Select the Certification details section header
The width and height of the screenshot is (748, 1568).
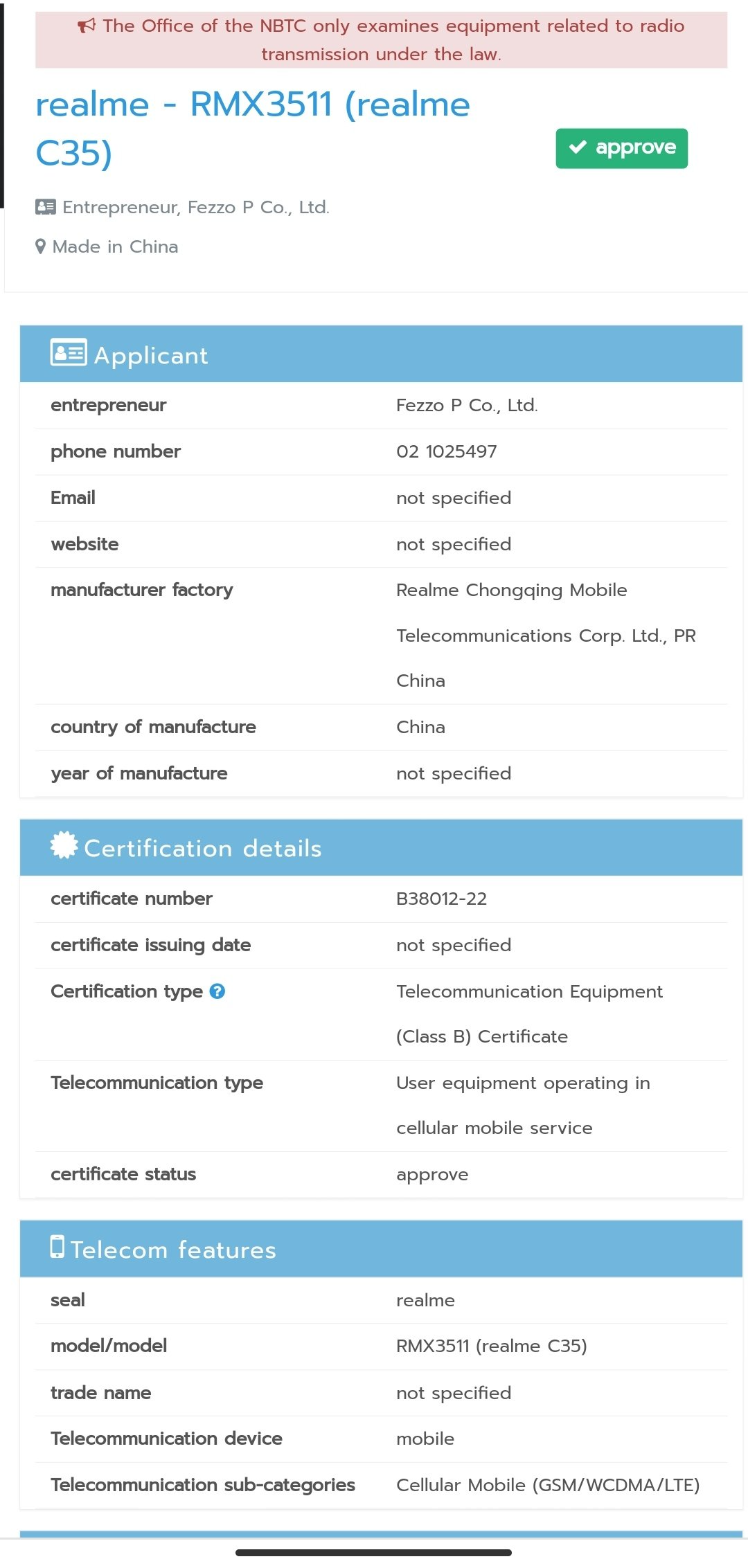[x=381, y=847]
